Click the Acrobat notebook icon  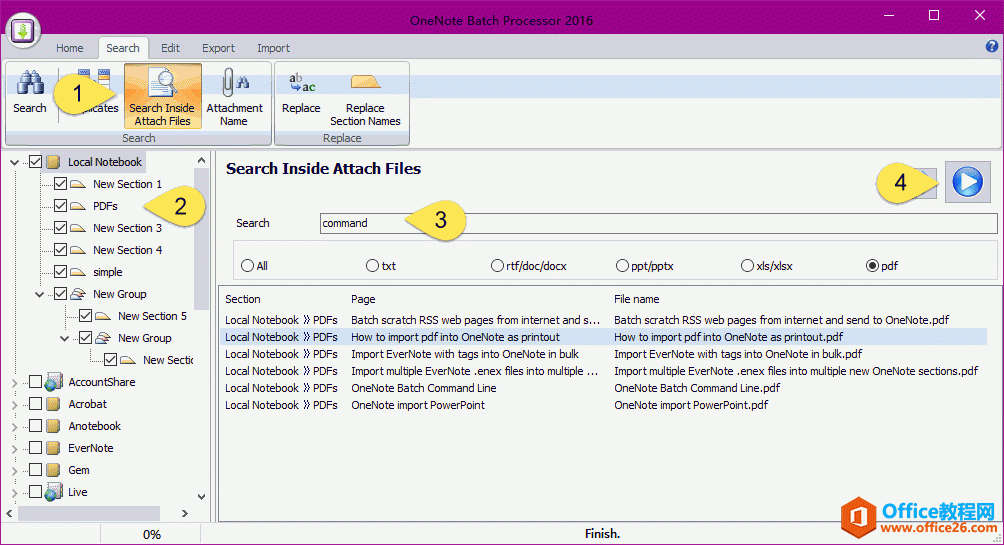click(x=53, y=404)
